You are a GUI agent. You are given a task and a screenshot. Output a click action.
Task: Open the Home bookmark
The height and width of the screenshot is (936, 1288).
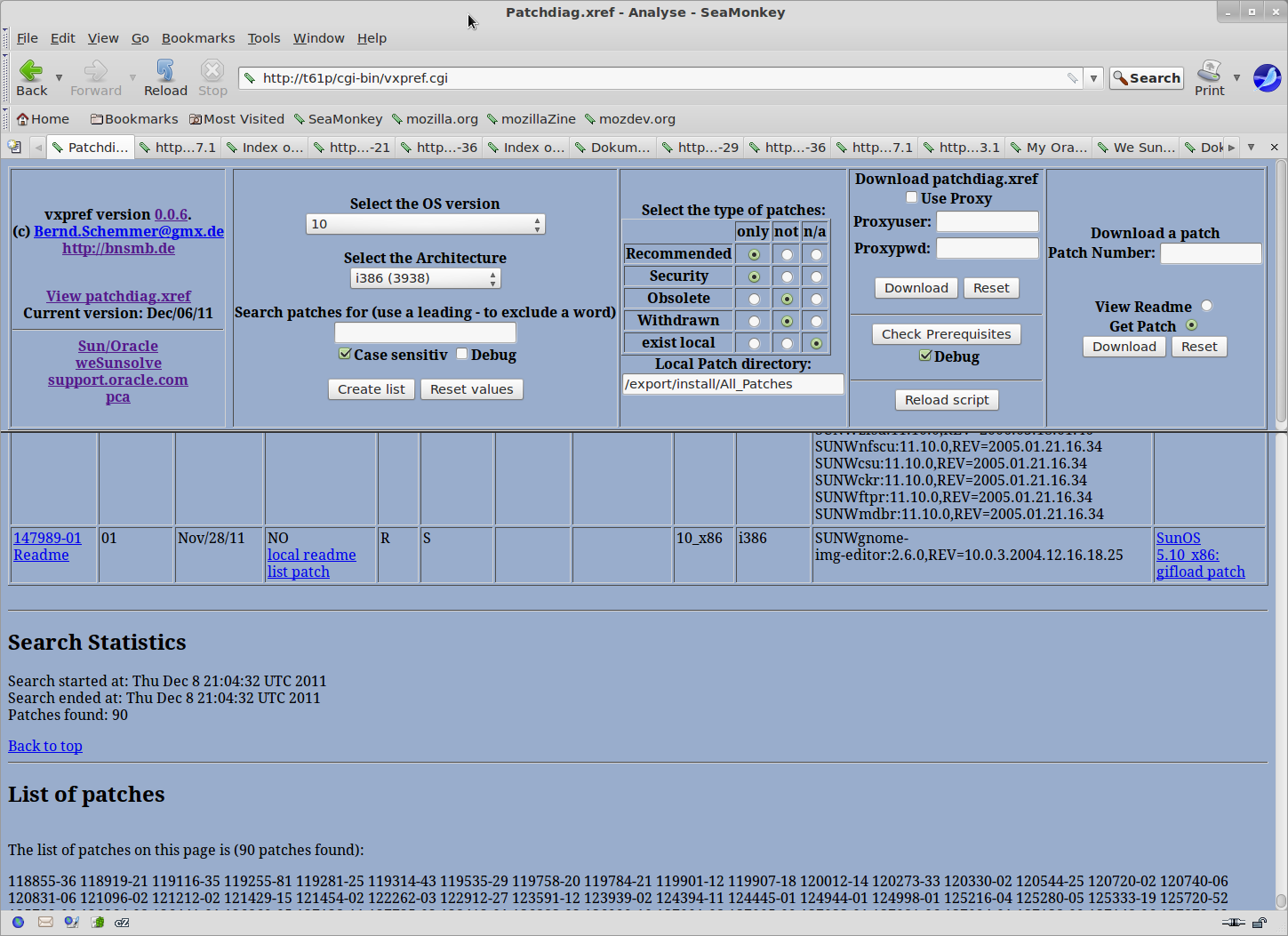(43, 119)
